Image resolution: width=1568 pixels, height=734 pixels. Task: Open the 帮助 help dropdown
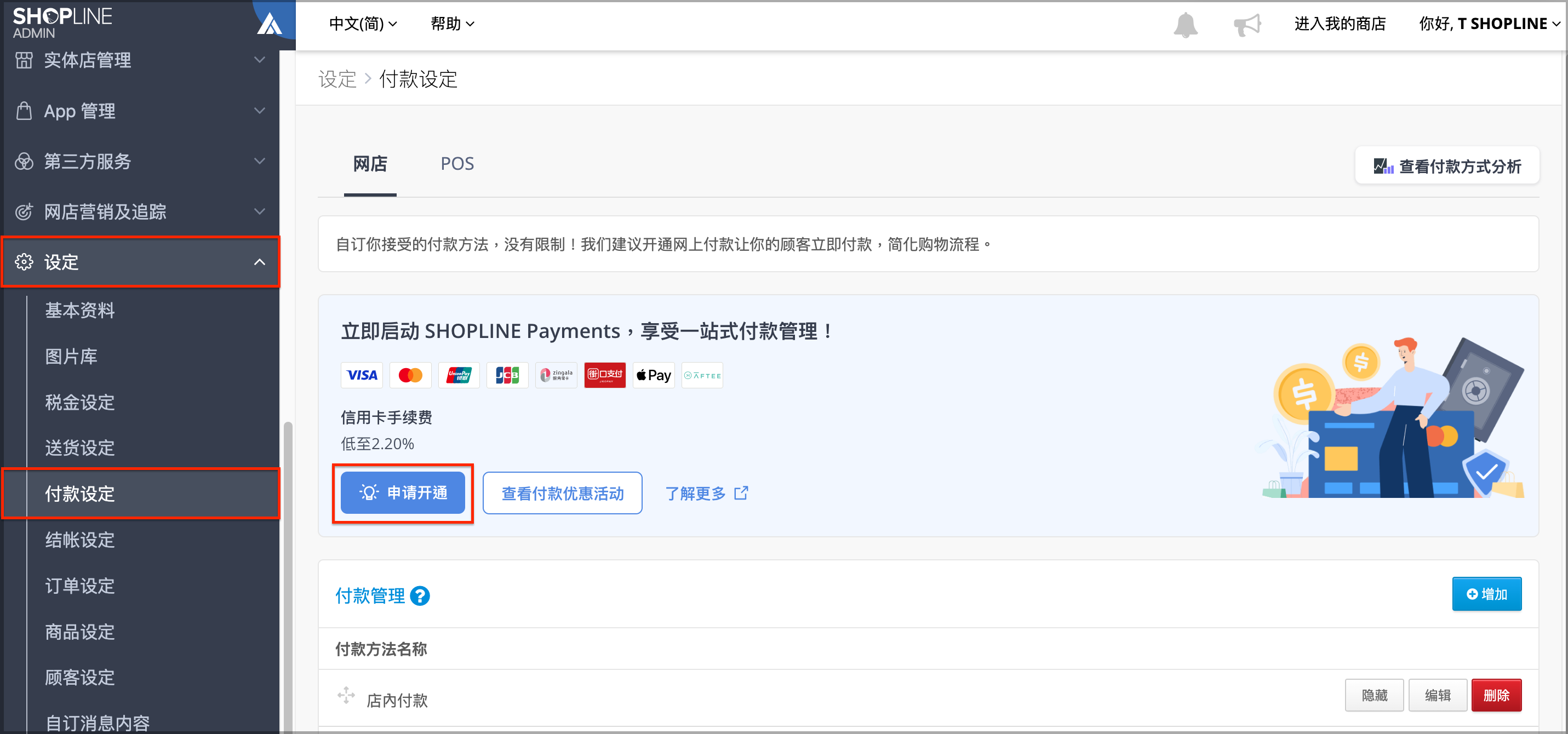pyautogui.click(x=452, y=24)
